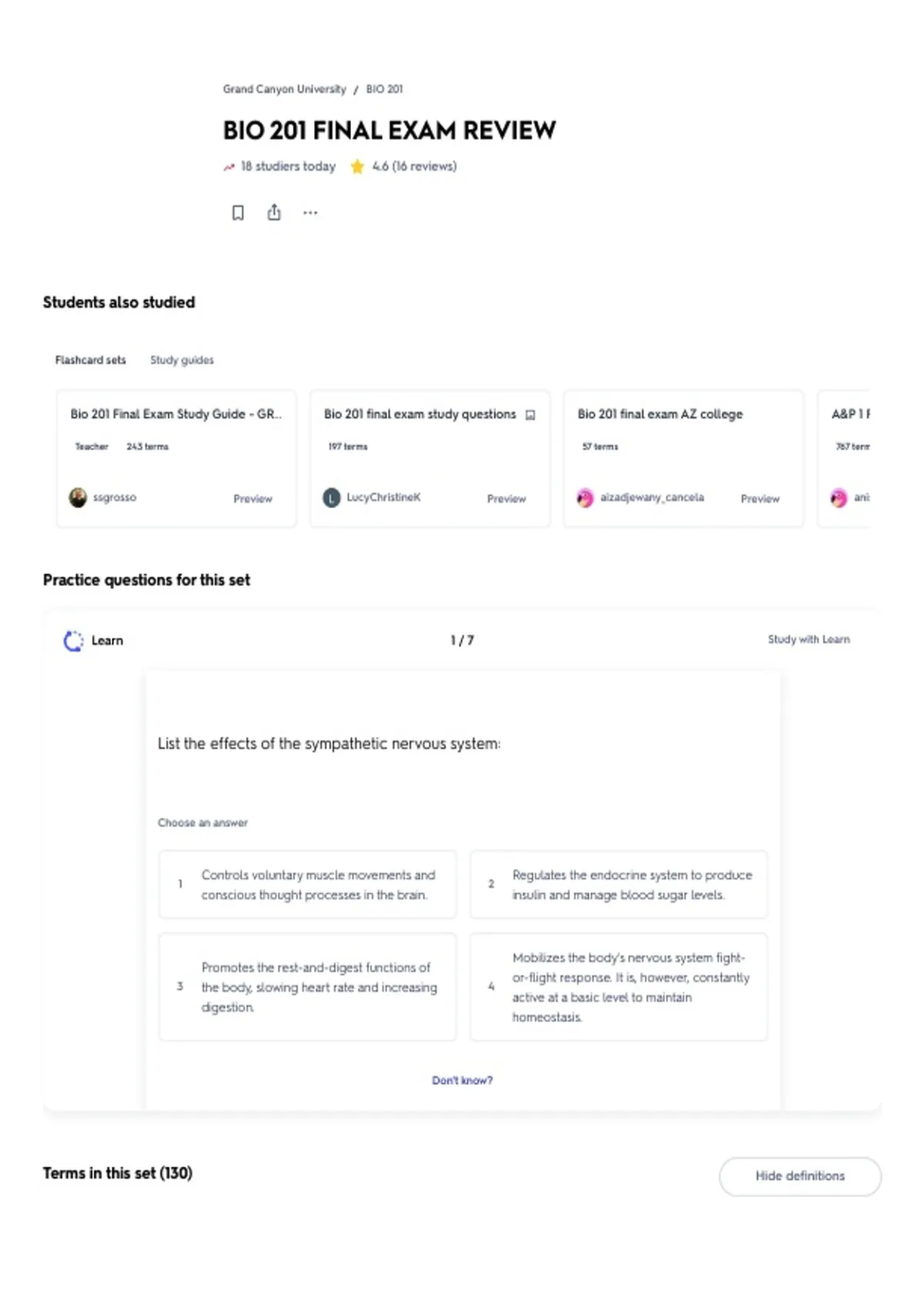
Task: Click the share icon under the title
Action: click(x=274, y=212)
